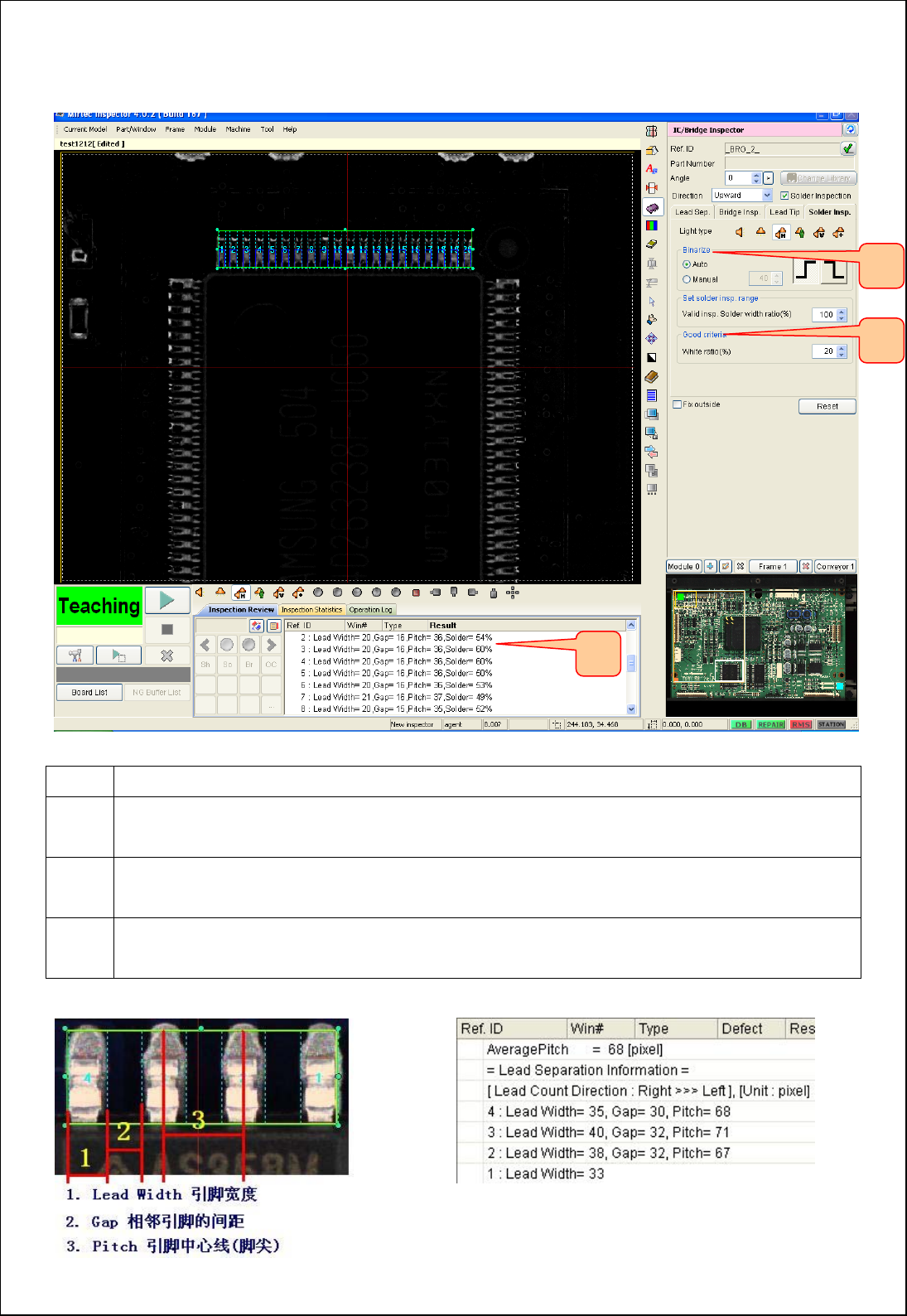Screen dimensions: 907x1316
Task: Click the Board List button
Action: pos(89,692)
